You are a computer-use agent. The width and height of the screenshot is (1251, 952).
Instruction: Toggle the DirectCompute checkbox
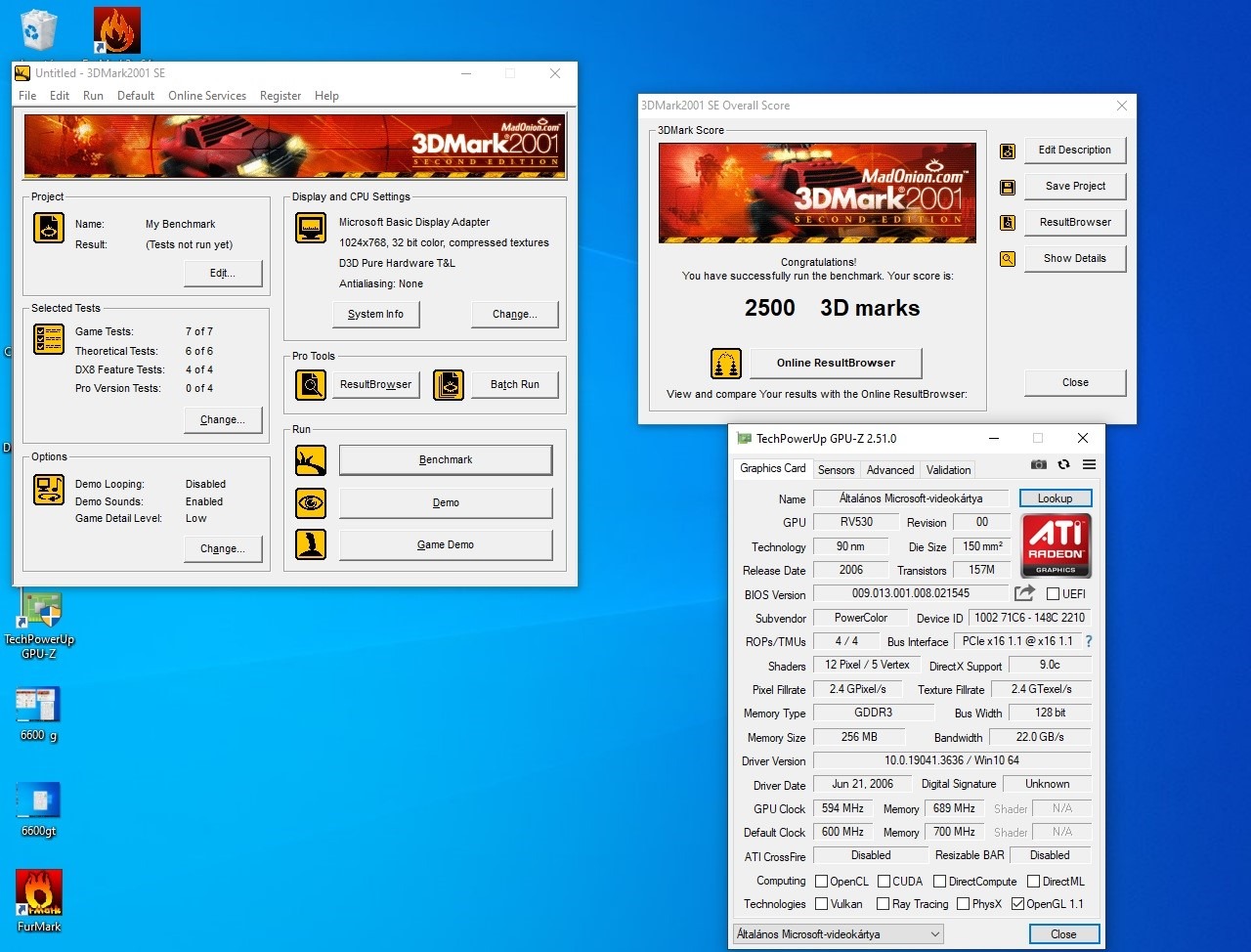(939, 881)
